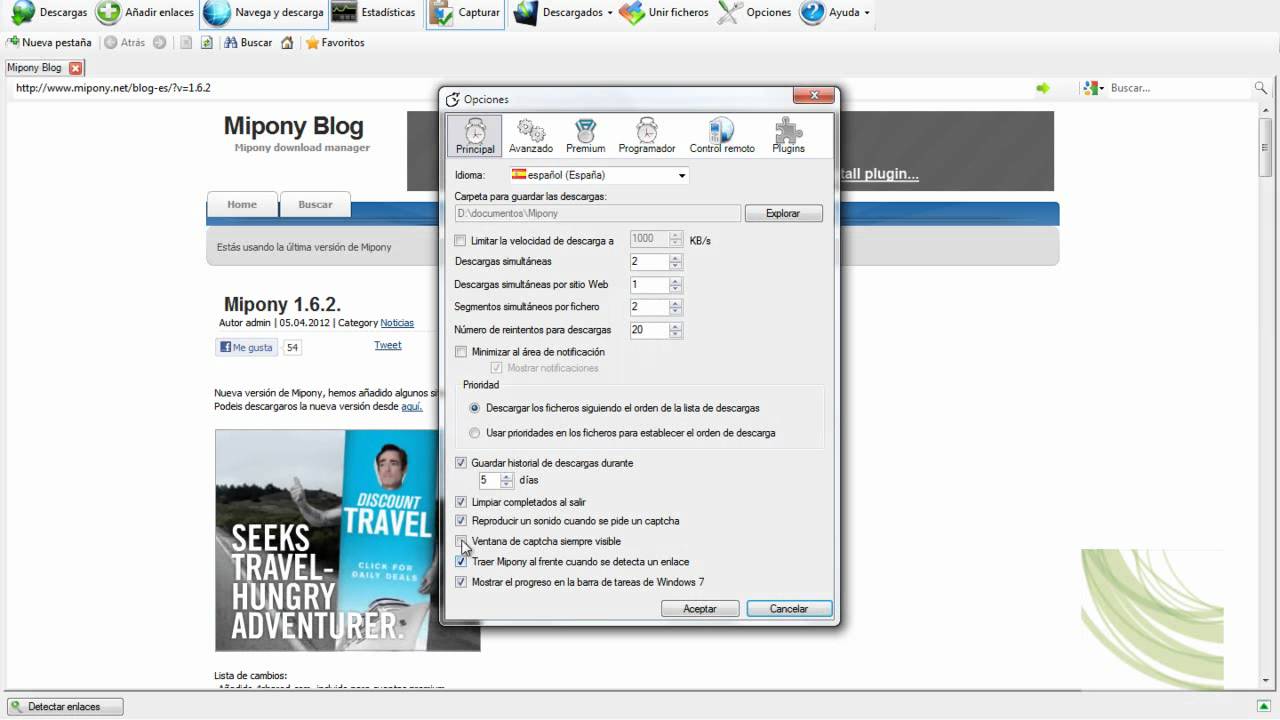1280x720 pixels.
Task: Open the Unir ficheros tool
Action: click(664, 13)
